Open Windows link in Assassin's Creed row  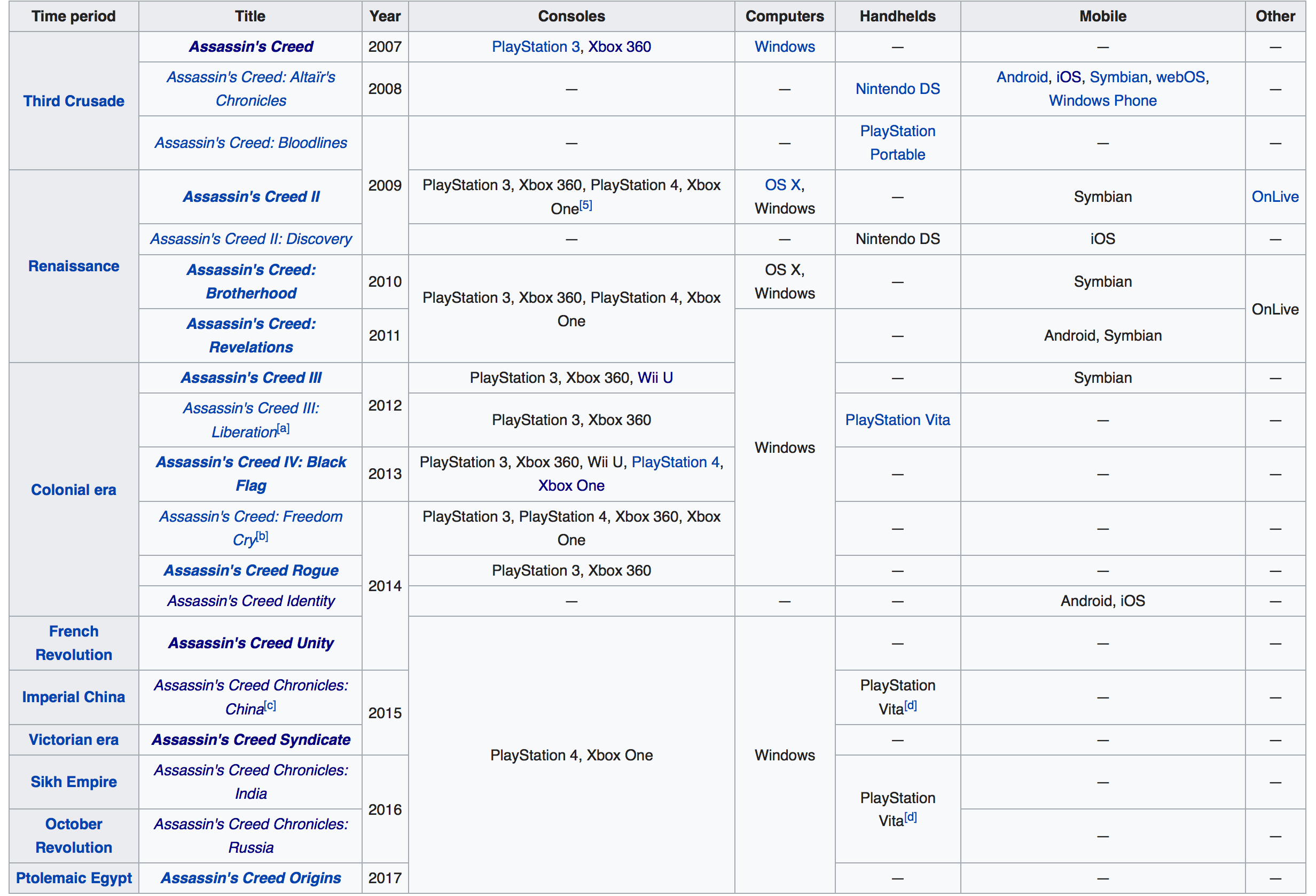785,46
